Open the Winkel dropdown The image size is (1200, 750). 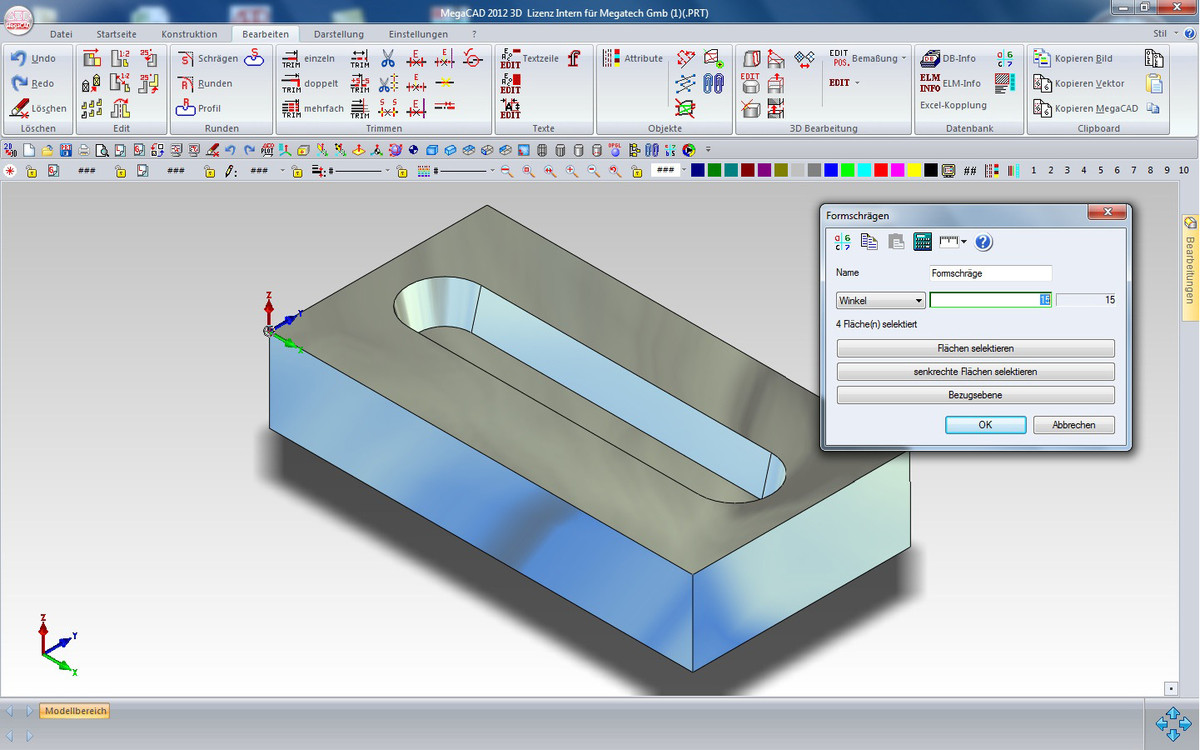[x=880, y=300]
